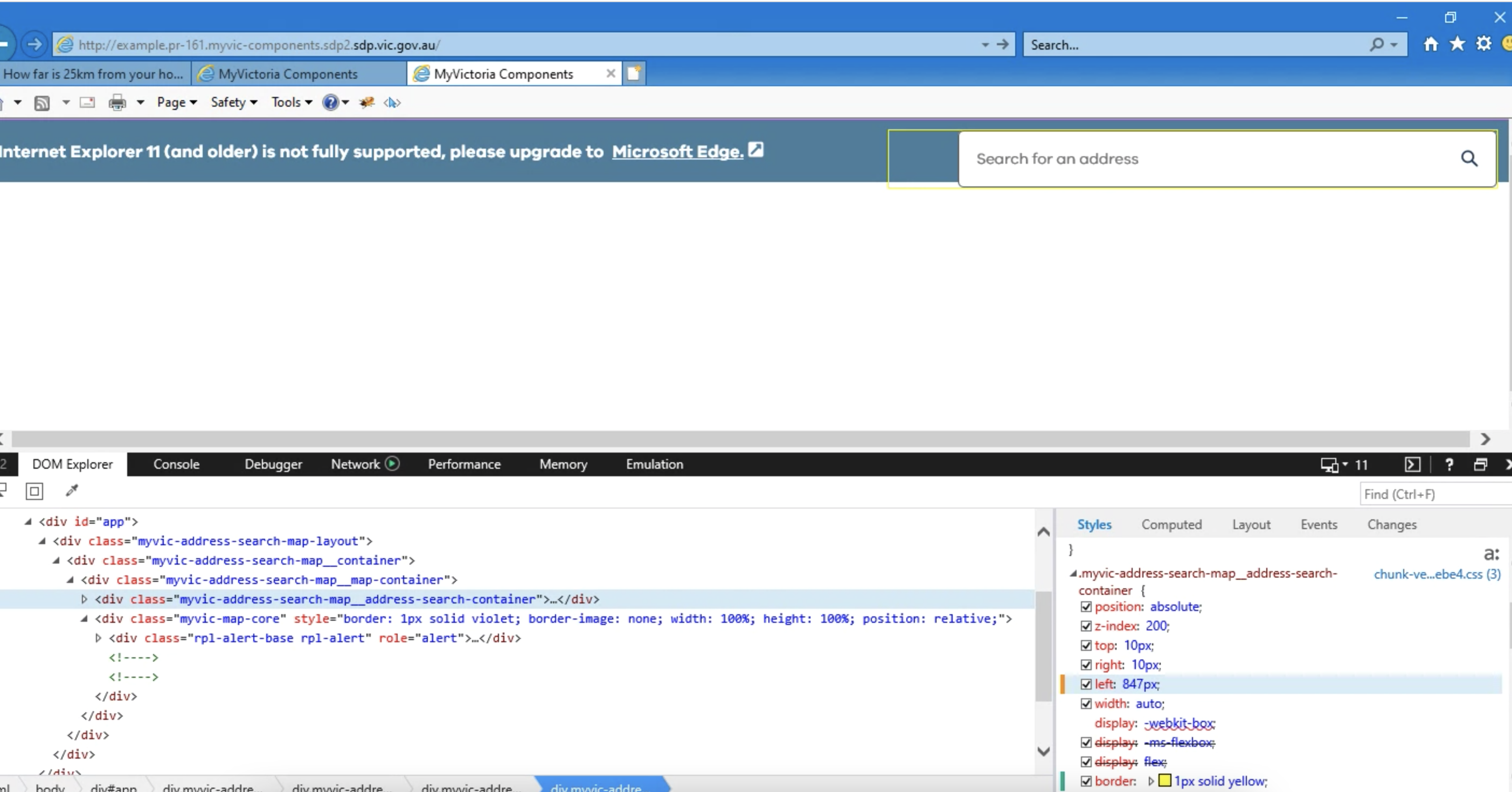Open the Computed styles tab
The height and width of the screenshot is (792, 1512).
click(1171, 524)
